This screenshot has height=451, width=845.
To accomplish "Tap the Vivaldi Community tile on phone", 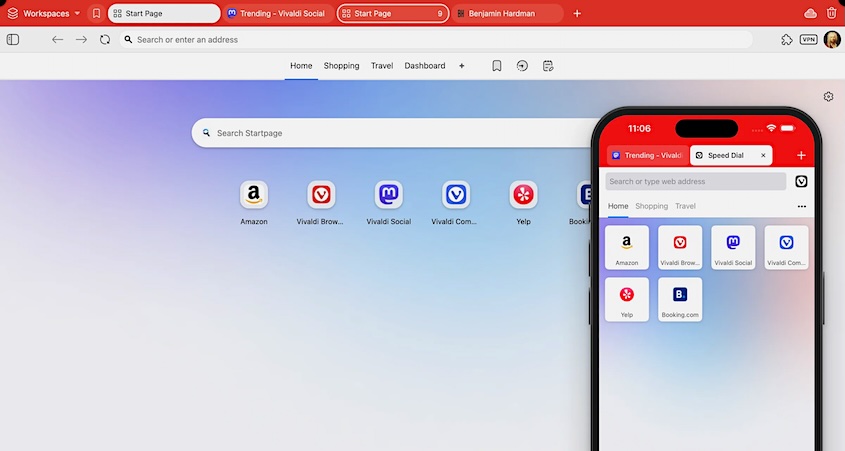I will click(786, 247).
